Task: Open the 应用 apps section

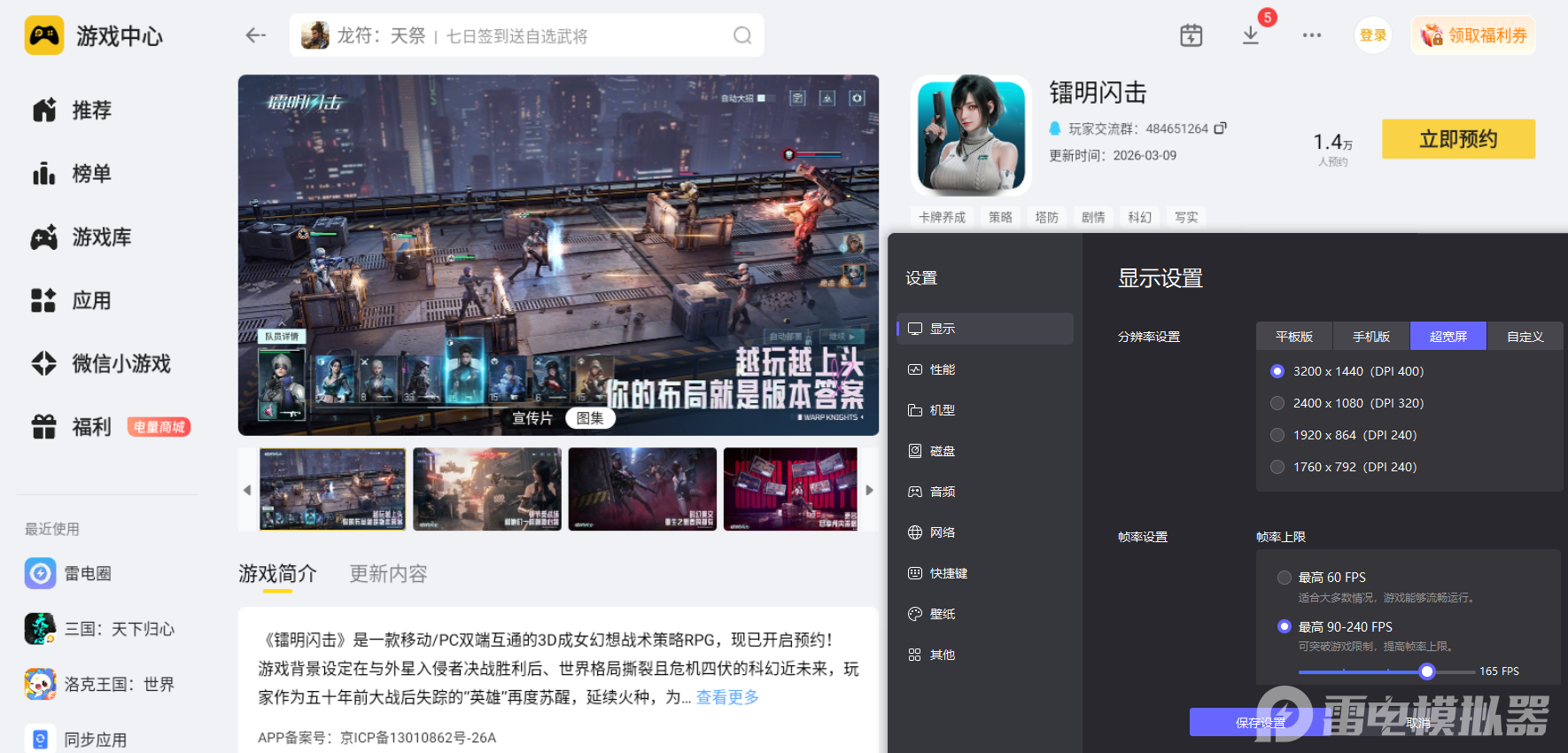Action: click(x=73, y=300)
